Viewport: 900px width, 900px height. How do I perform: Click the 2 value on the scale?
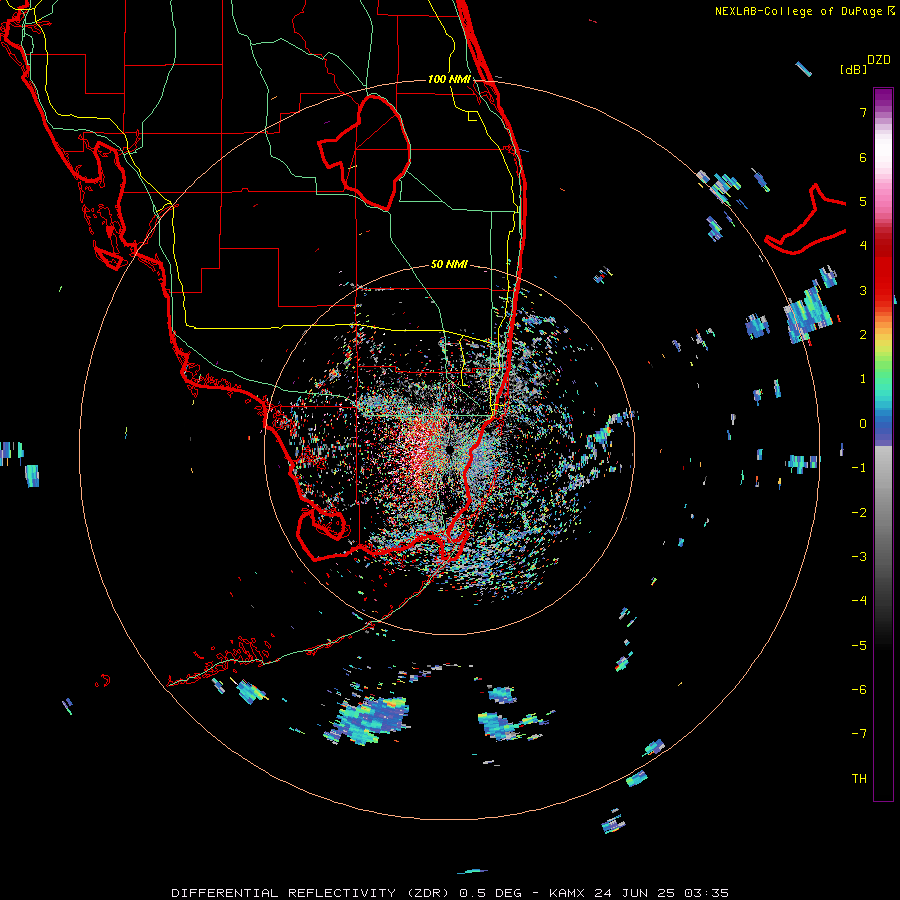coord(863,335)
